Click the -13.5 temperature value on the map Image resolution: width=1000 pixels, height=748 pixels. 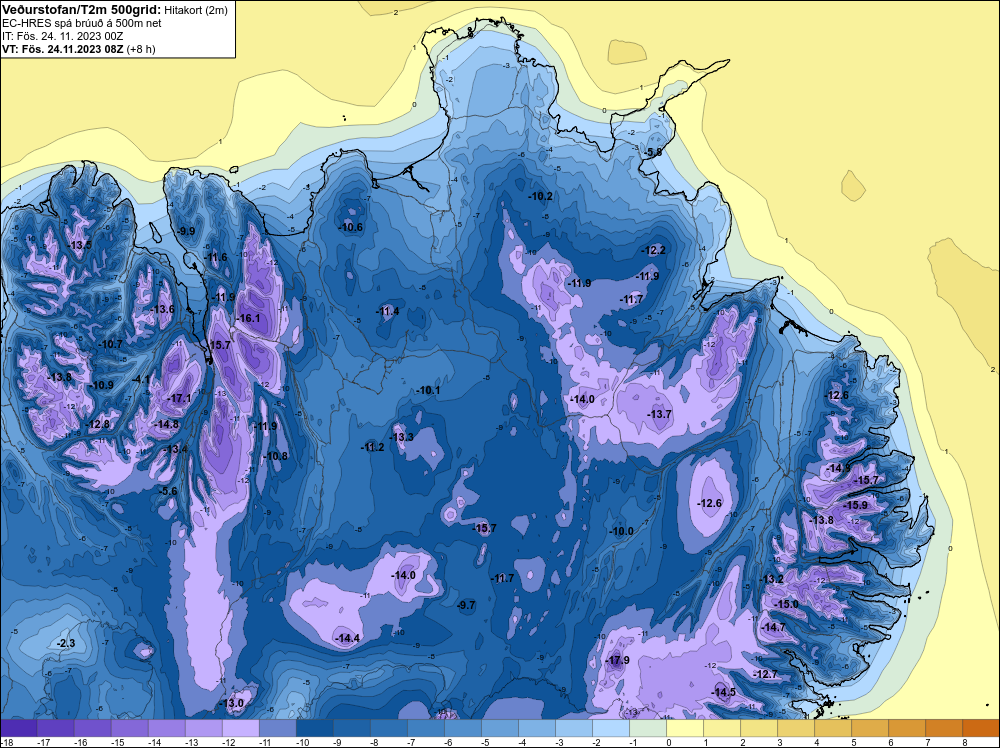click(80, 246)
